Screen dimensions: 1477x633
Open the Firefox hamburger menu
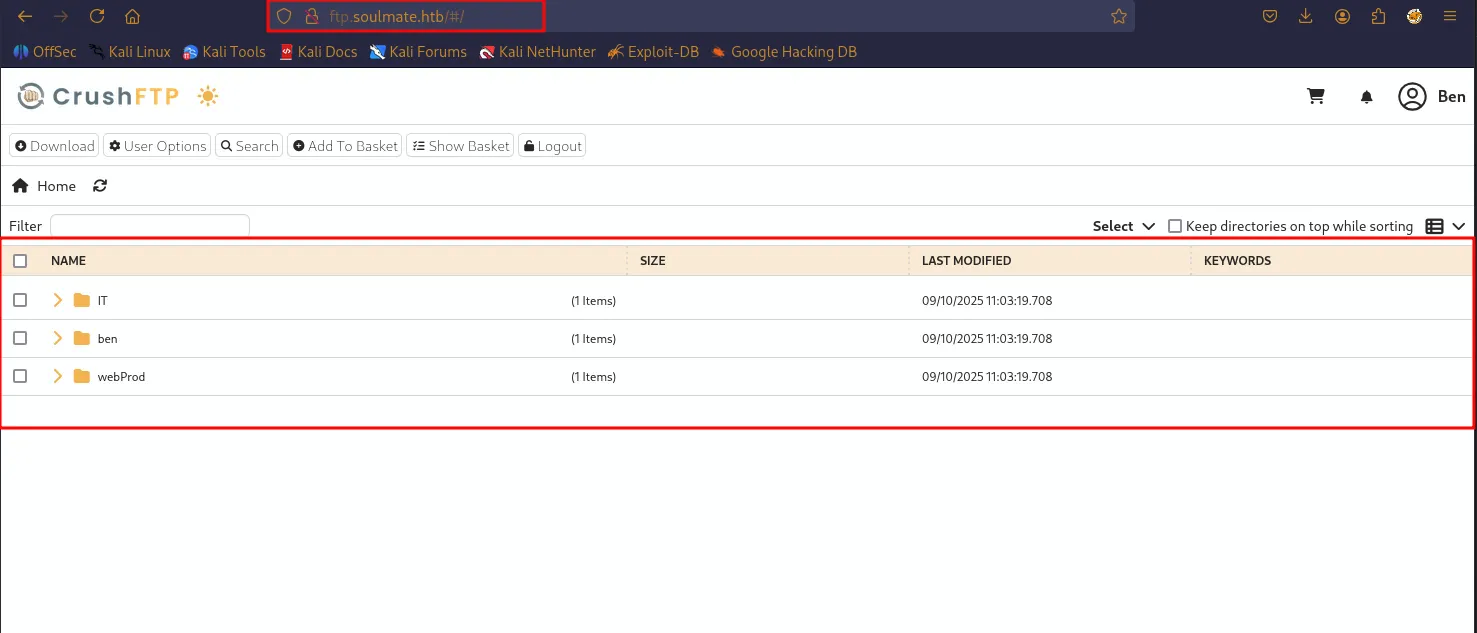(1450, 16)
